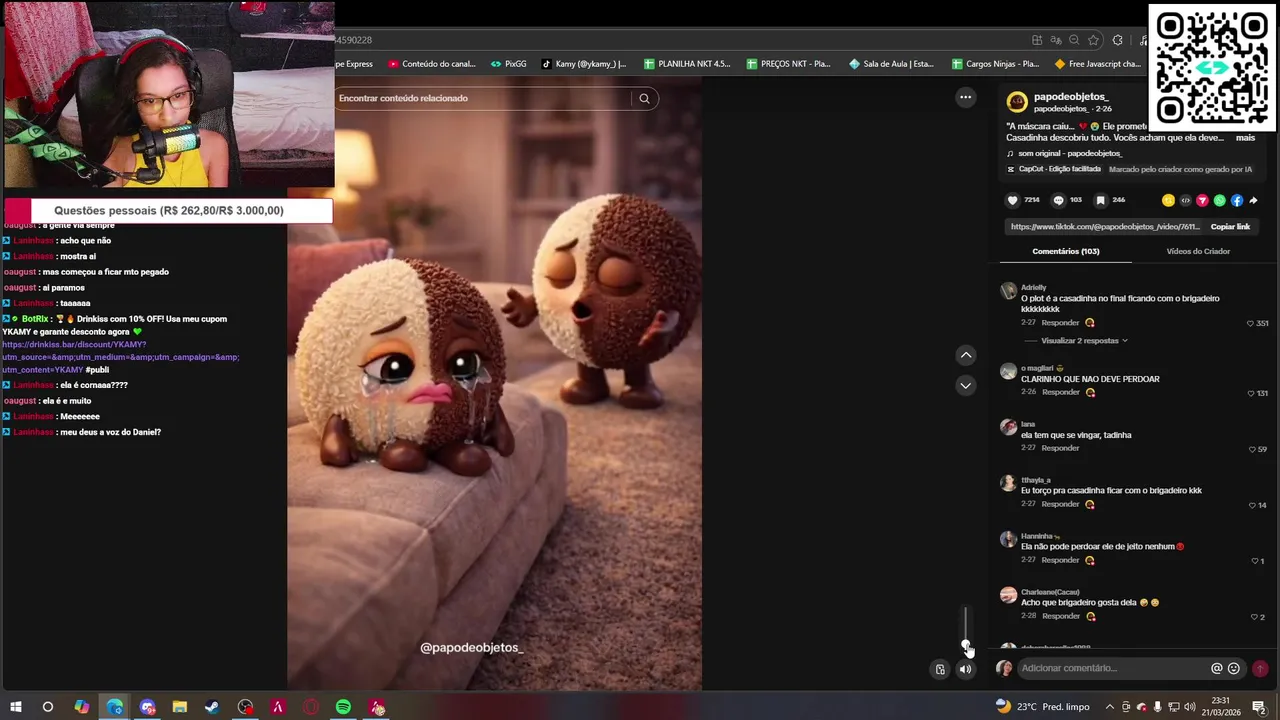This screenshot has height=720, width=1280.
Task: Share the video via WhatsApp icon
Action: pyautogui.click(x=1220, y=200)
